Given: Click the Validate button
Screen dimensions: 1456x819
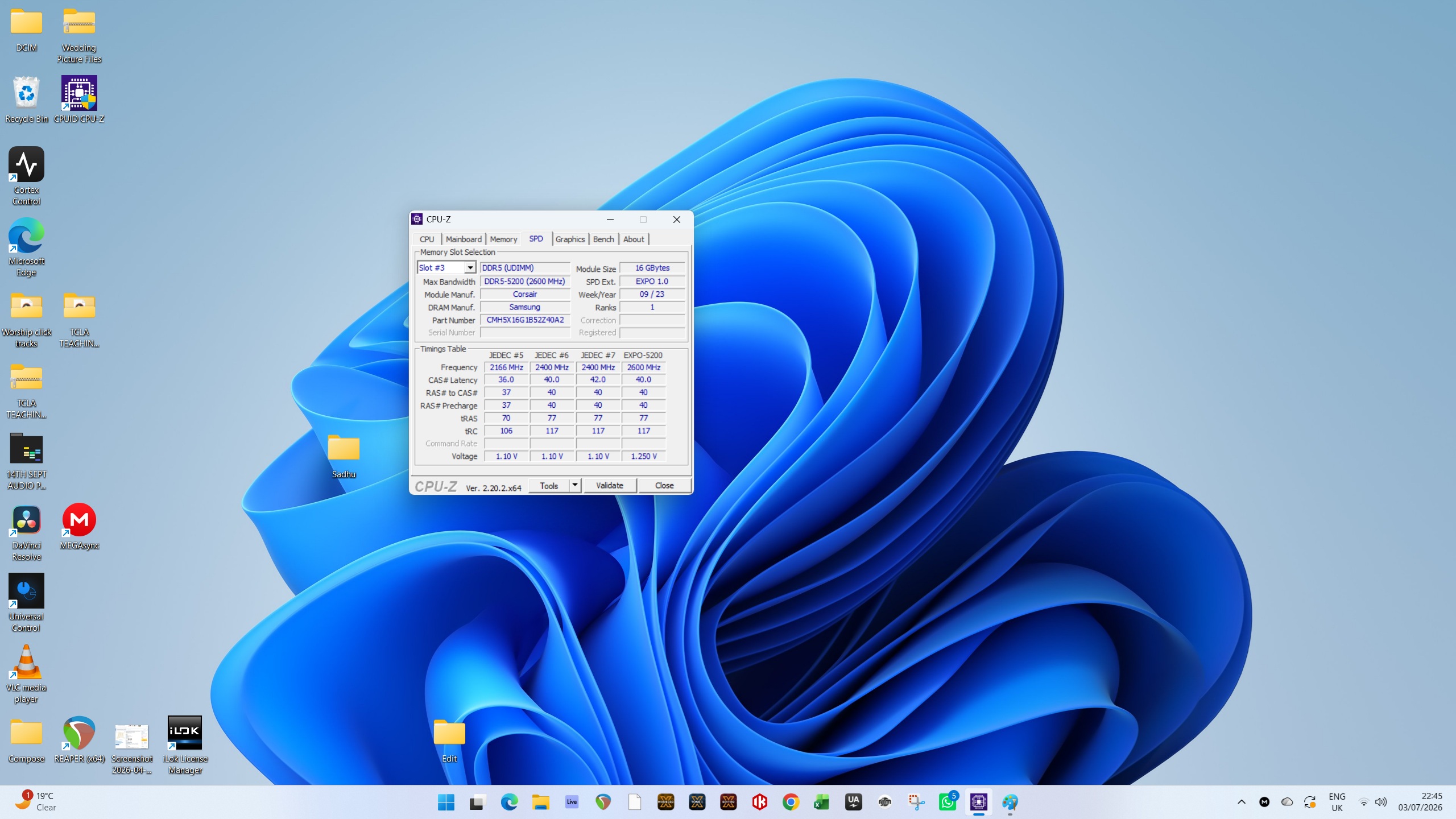Looking at the screenshot, I should [x=610, y=485].
